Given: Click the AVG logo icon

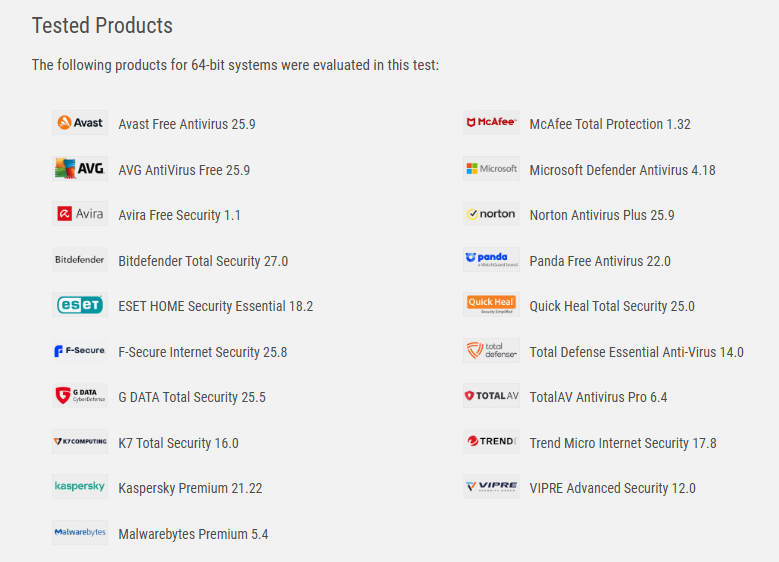Looking at the screenshot, I should (x=80, y=168).
